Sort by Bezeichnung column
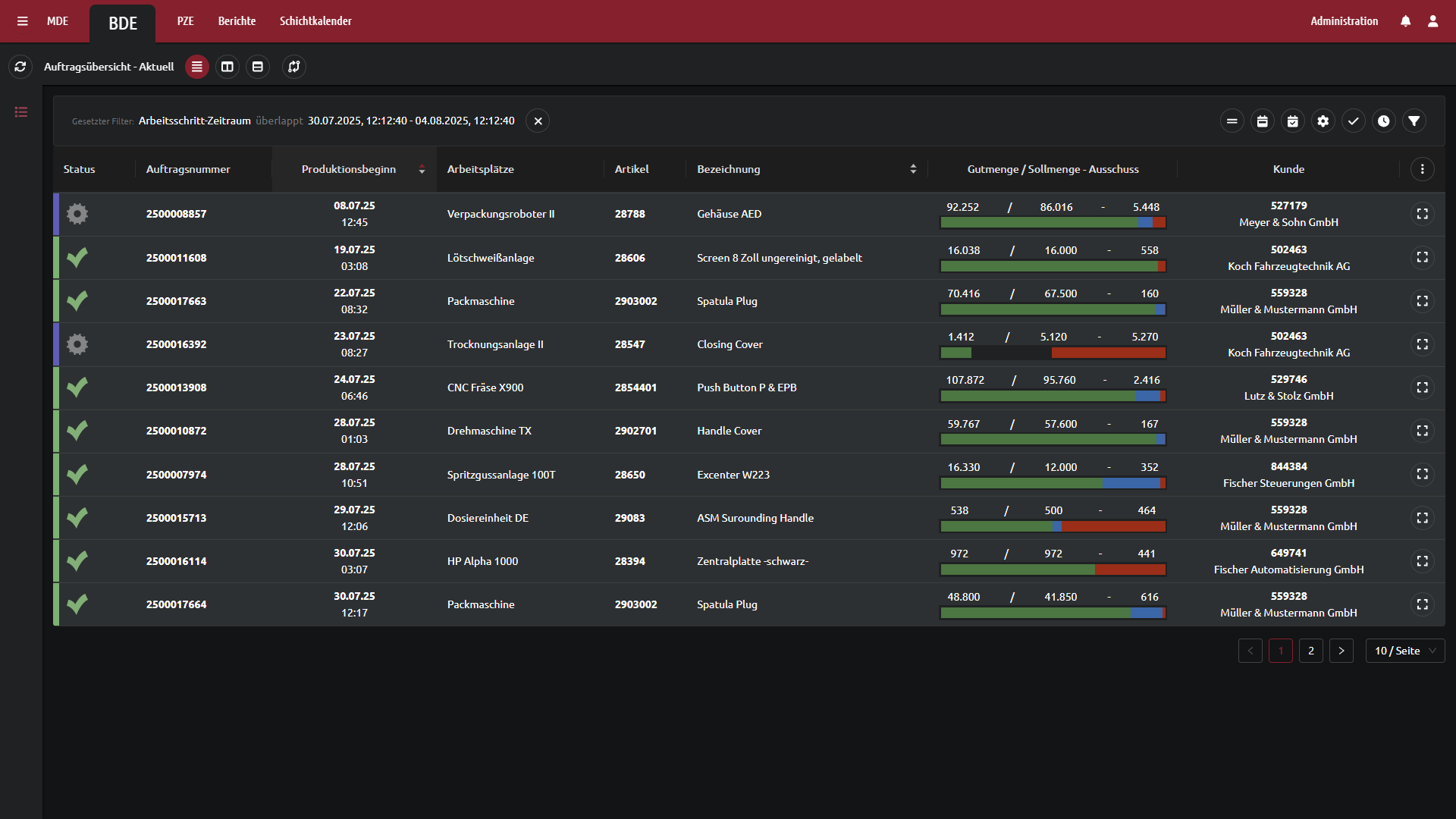 pos(807,169)
